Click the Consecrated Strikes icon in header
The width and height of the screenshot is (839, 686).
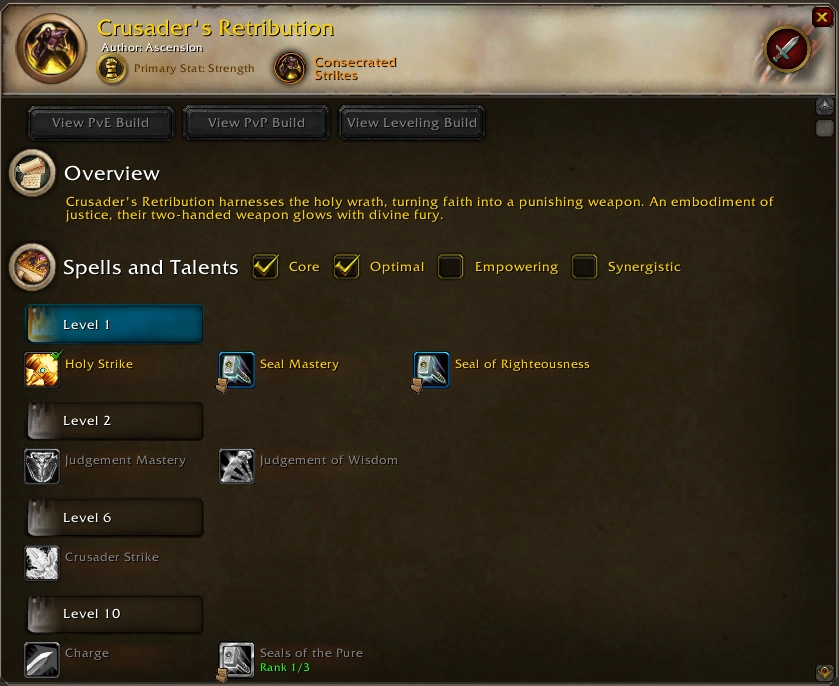point(290,68)
